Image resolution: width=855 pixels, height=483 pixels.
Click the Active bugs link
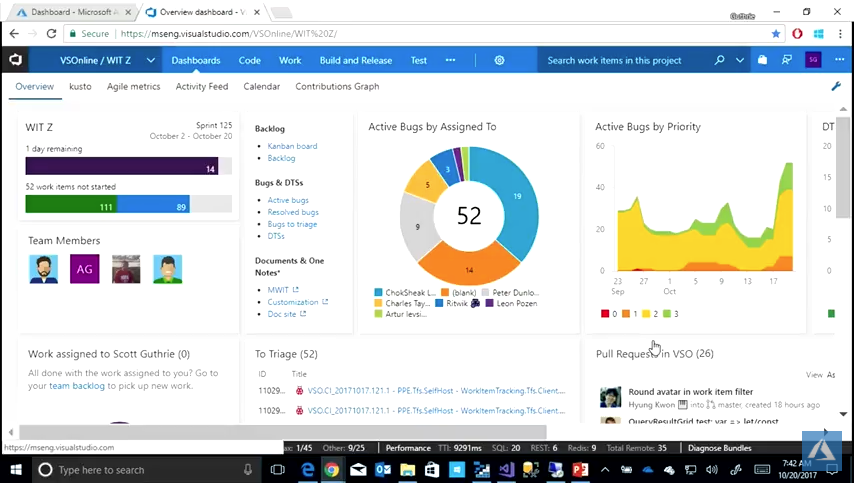click(288, 200)
